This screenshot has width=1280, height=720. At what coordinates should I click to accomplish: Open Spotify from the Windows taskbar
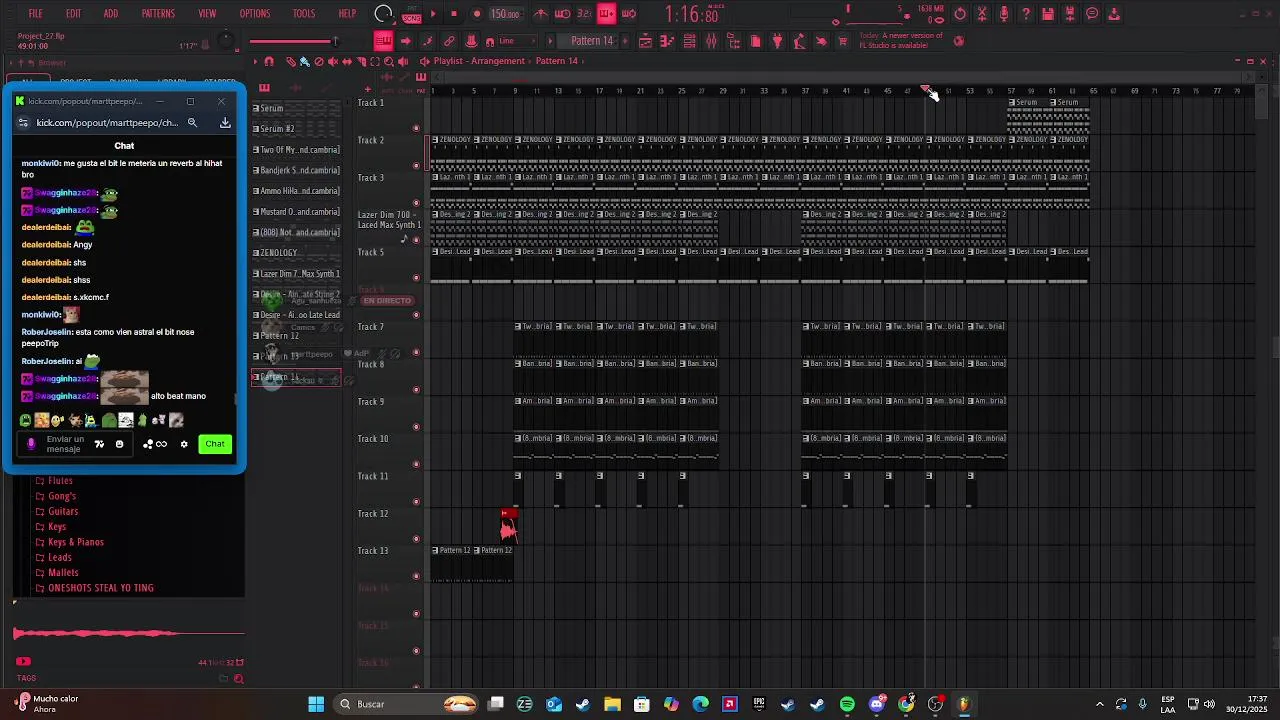pos(847,704)
